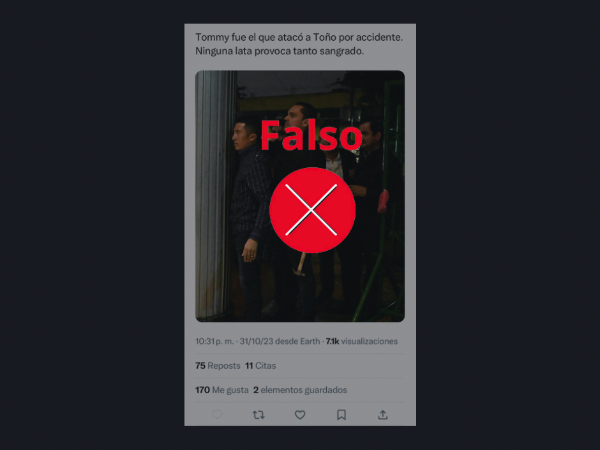Open the tweet photo of men

(x=300, y=196)
